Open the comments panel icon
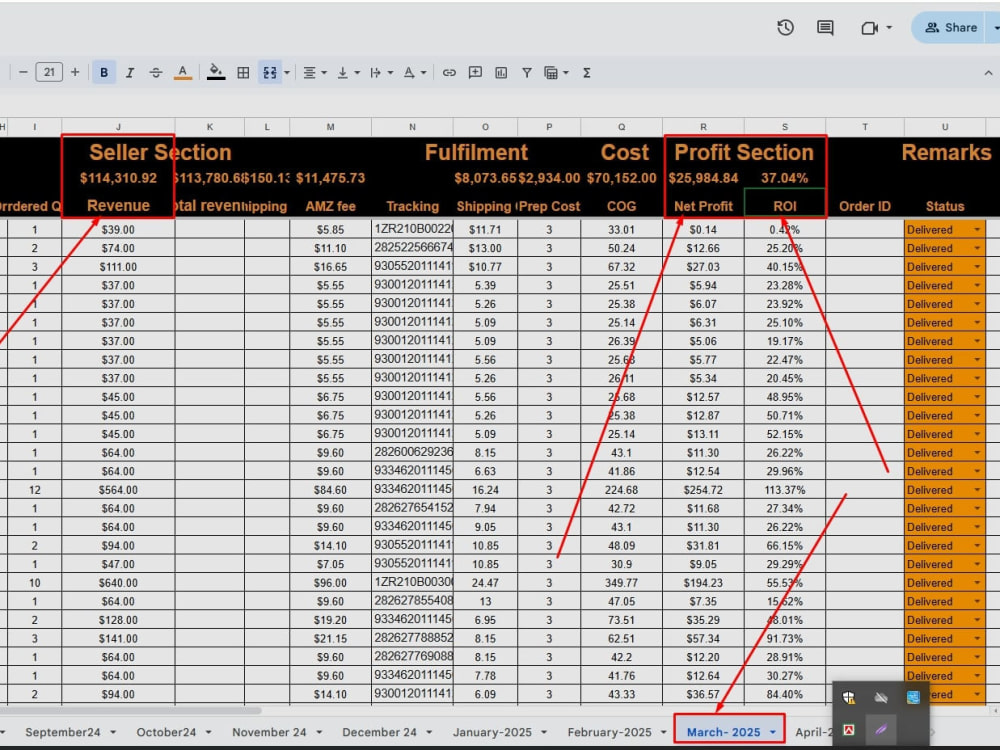Viewport: 1000px width, 750px height. 825,27
